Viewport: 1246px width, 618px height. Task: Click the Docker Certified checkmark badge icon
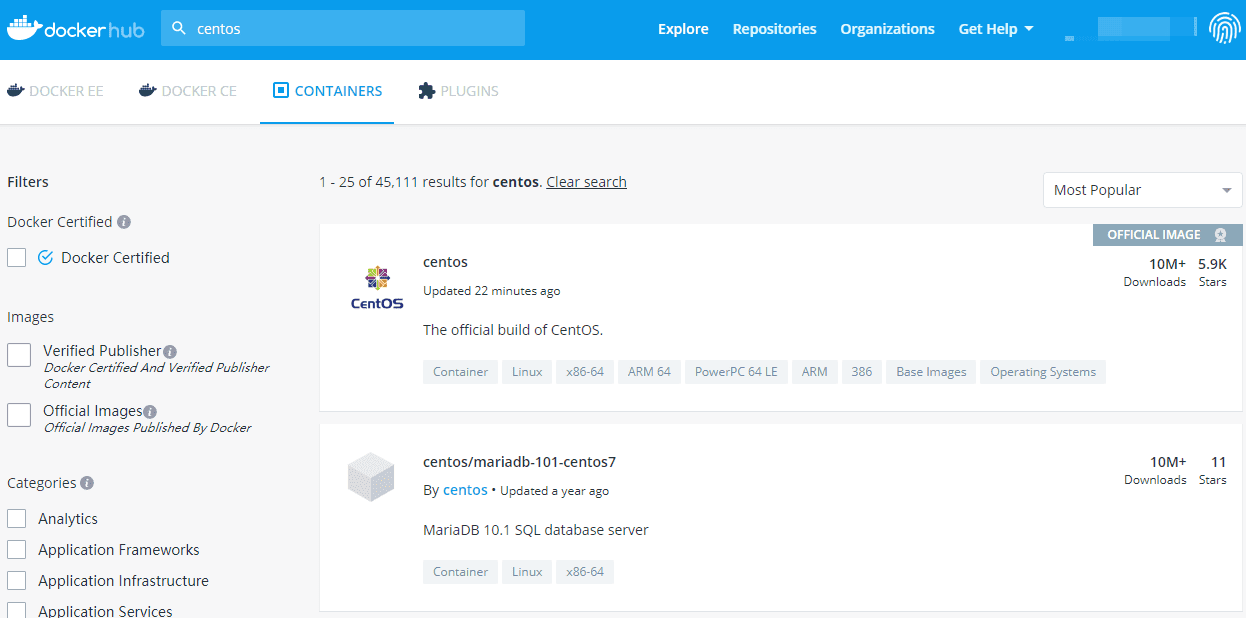coord(45,257)
